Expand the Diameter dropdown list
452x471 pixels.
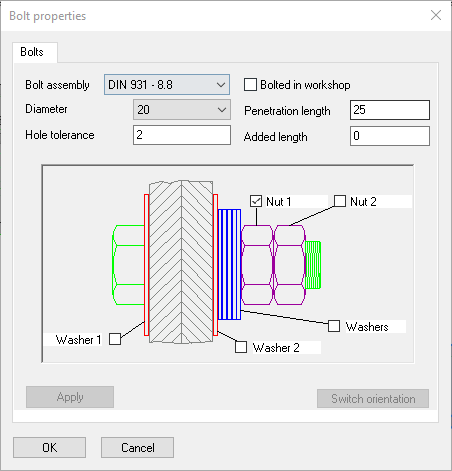(182, 110)
